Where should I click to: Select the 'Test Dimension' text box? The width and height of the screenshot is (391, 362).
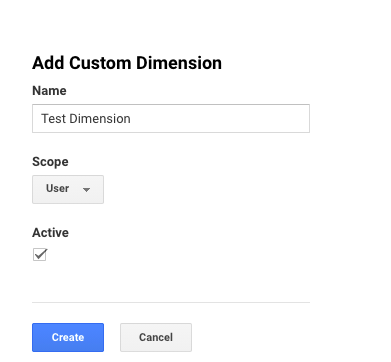coord(171,119)
